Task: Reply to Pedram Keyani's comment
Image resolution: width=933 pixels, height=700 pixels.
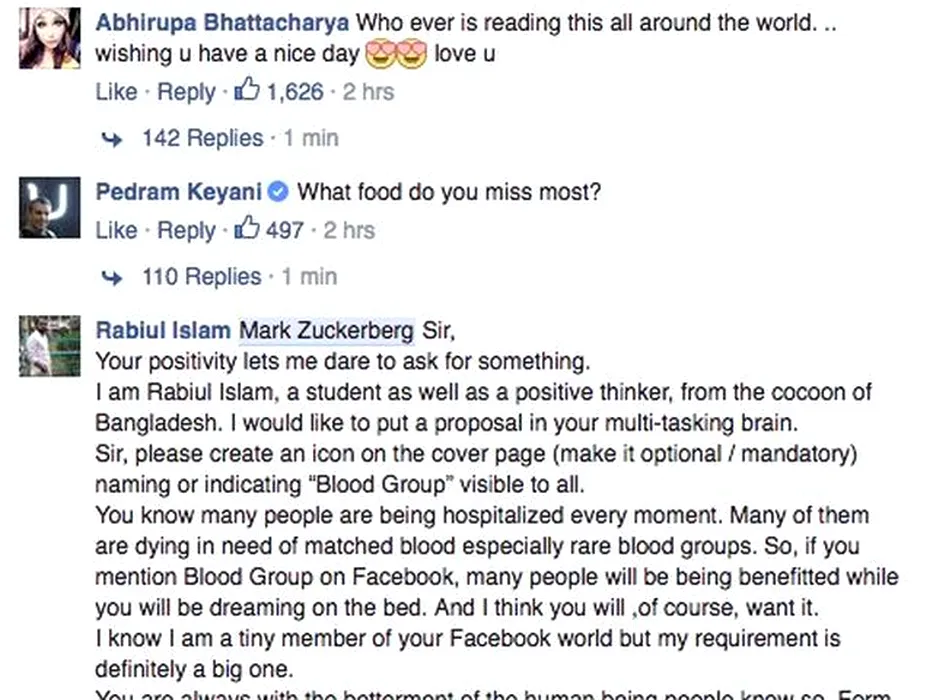Action: (x=186, y=230)
